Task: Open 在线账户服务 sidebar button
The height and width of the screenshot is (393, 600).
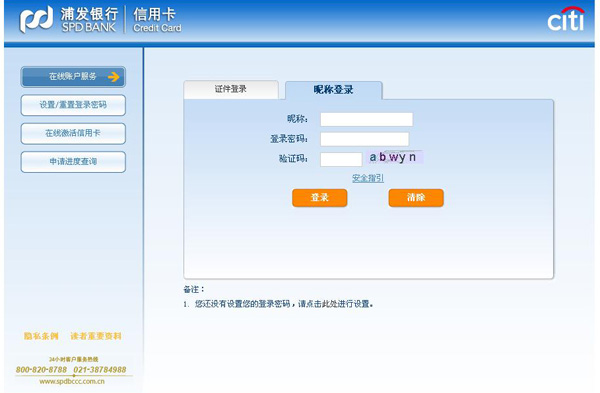Action: coord(73,77)
